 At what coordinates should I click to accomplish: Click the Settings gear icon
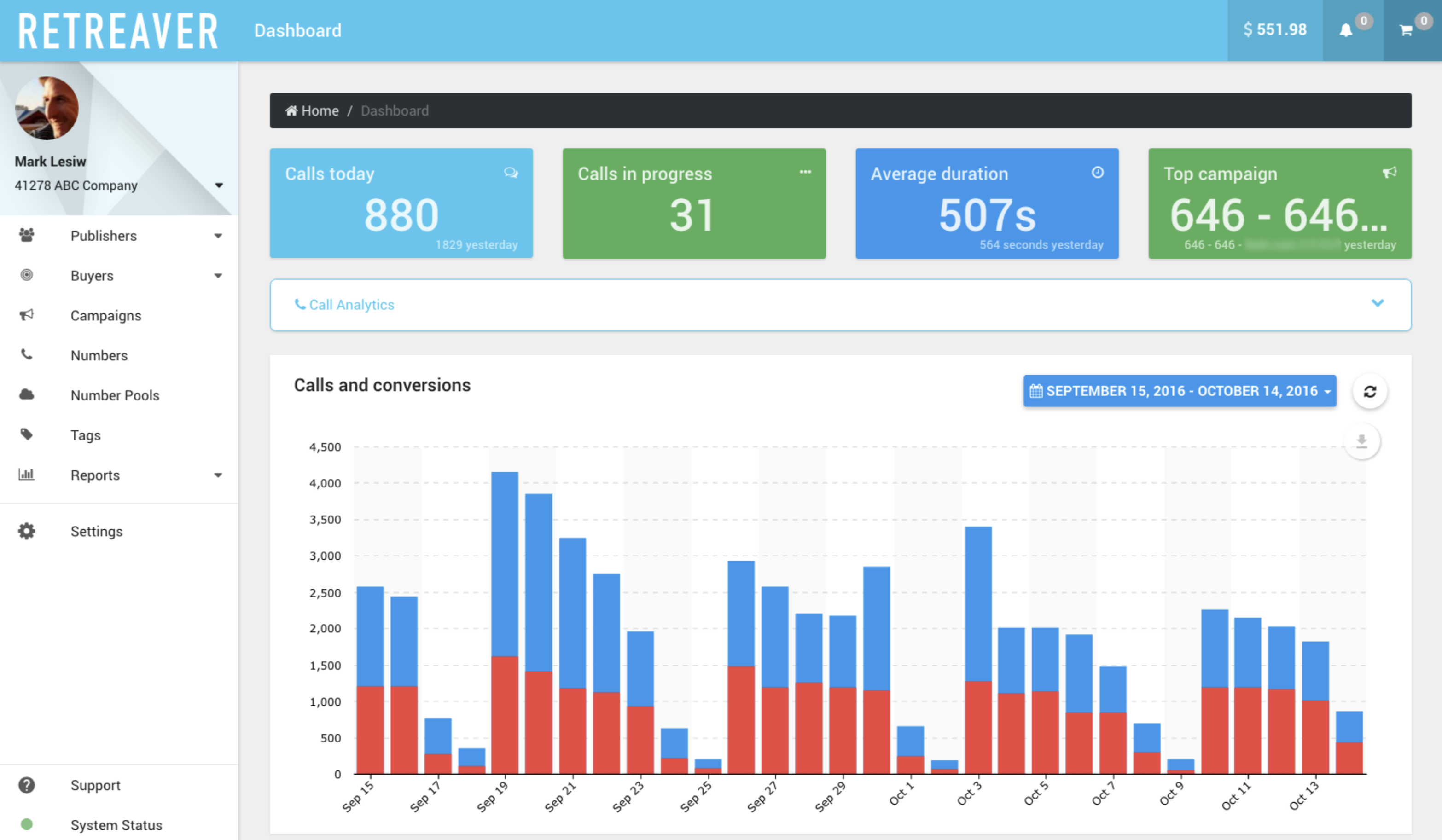pyautogui.click(x=27, y=531)
